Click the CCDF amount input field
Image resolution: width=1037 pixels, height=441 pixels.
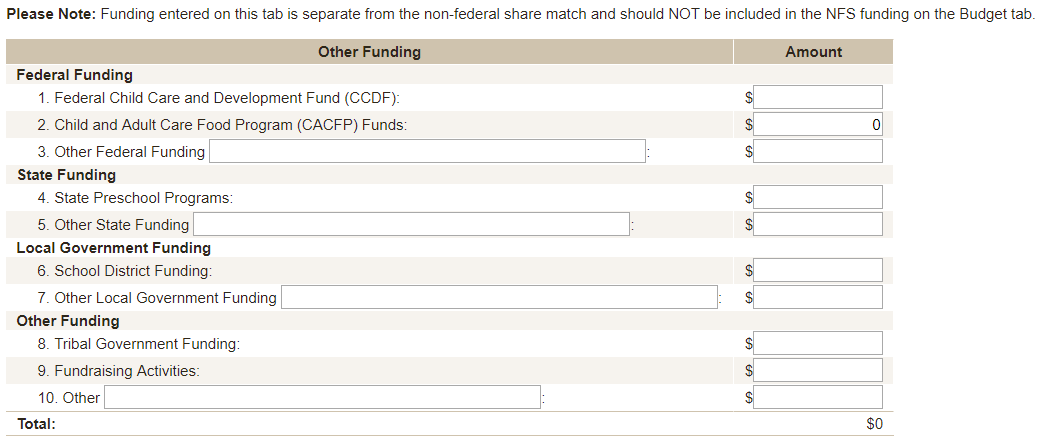click(x=818, y=97)
